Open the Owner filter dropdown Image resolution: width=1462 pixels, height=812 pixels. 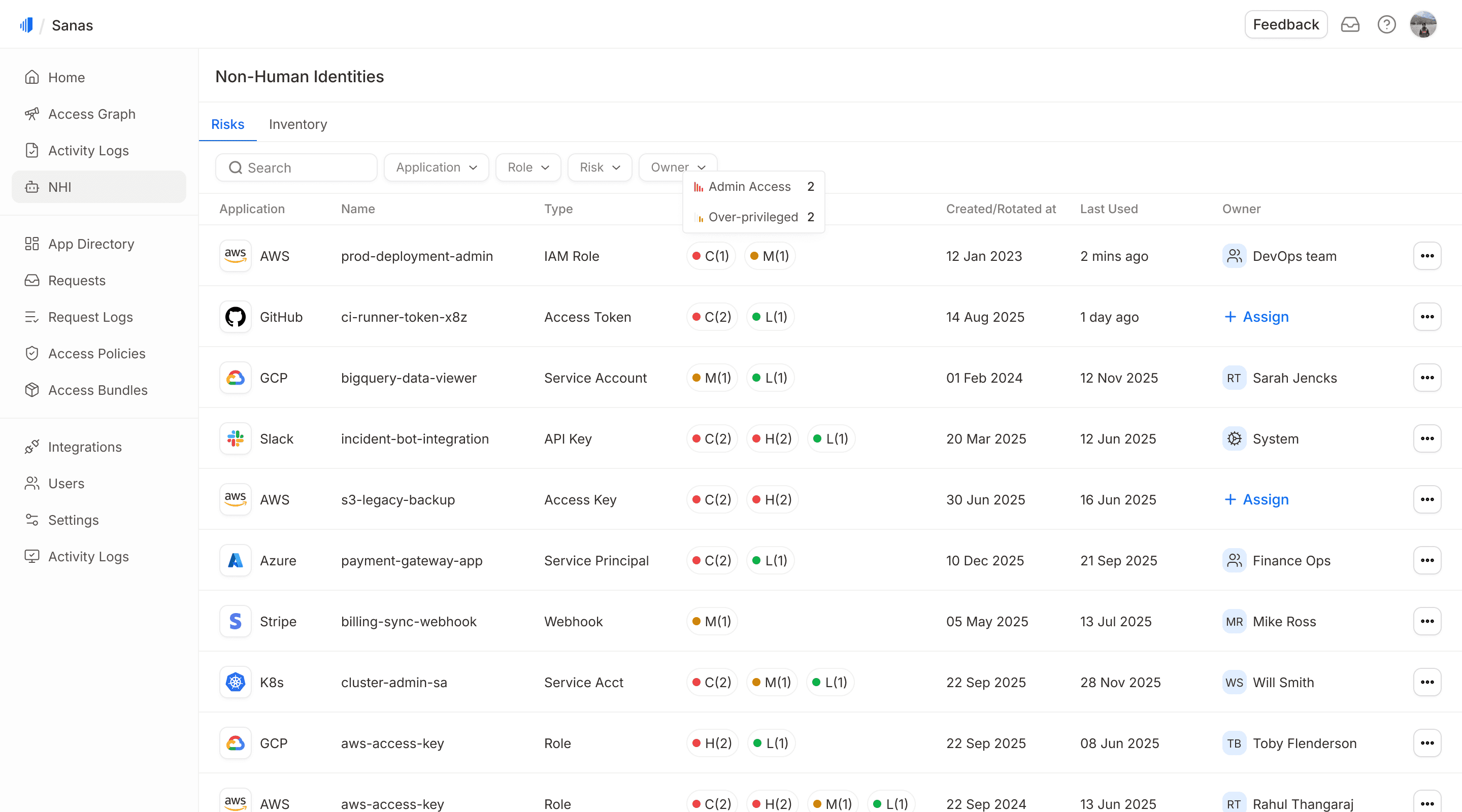tap(677, 166)
